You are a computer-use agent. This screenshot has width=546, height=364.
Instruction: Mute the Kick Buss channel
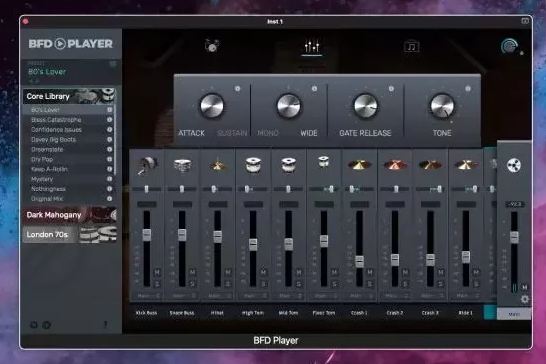(x=157, y=272)
